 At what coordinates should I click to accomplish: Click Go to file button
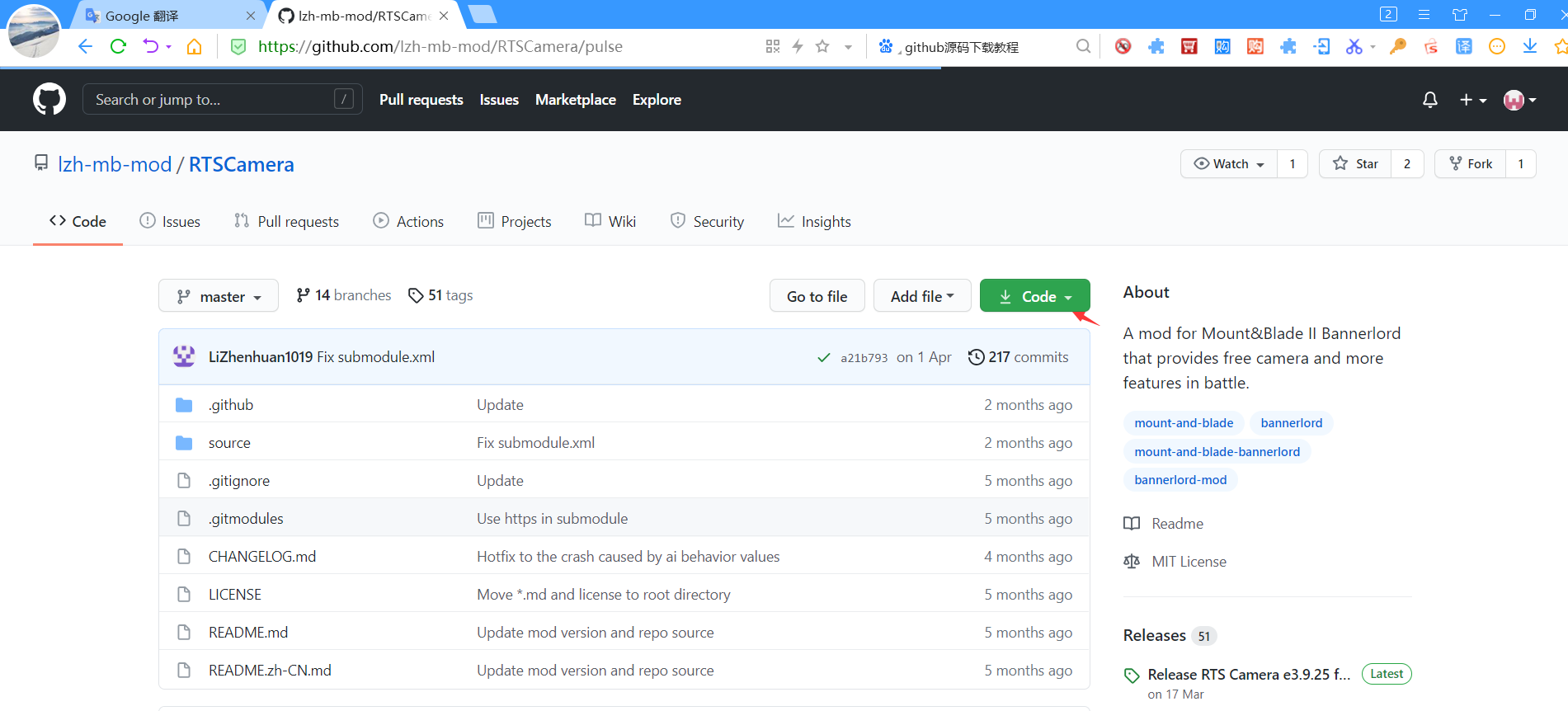[x=817, y=296]
